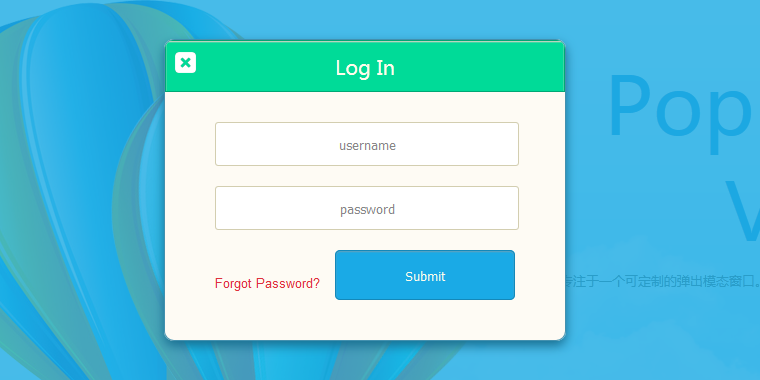Click into the username input field
Image resolution: width=760 pixels, height=380 pixels.
[367, 144]
